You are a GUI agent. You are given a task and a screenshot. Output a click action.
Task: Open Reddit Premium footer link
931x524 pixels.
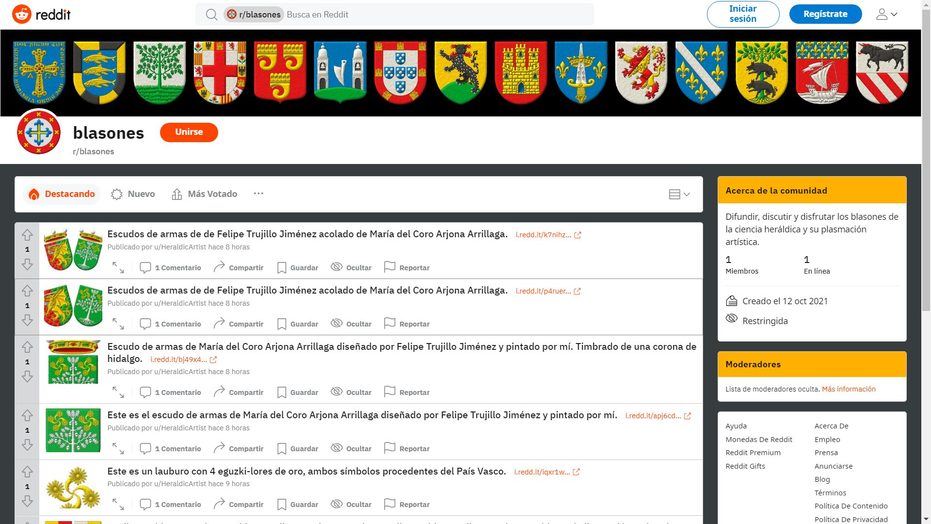[x=753, y=453]
